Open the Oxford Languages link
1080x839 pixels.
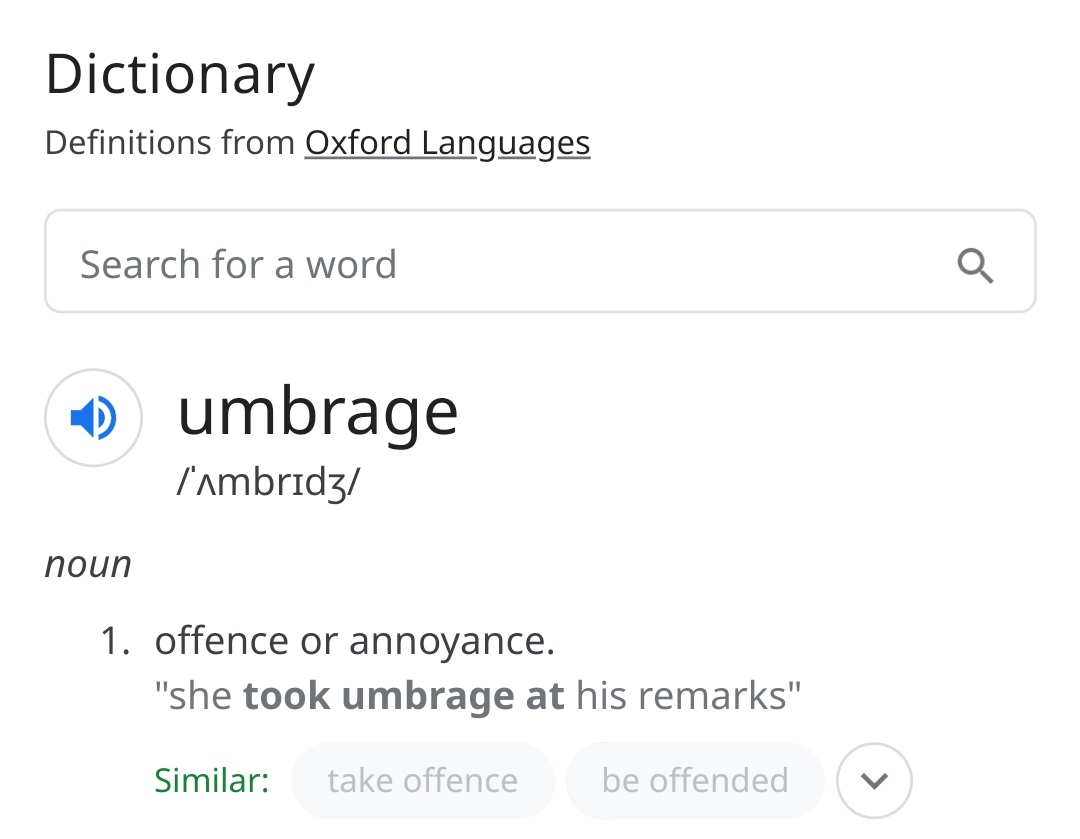(447, 143)
